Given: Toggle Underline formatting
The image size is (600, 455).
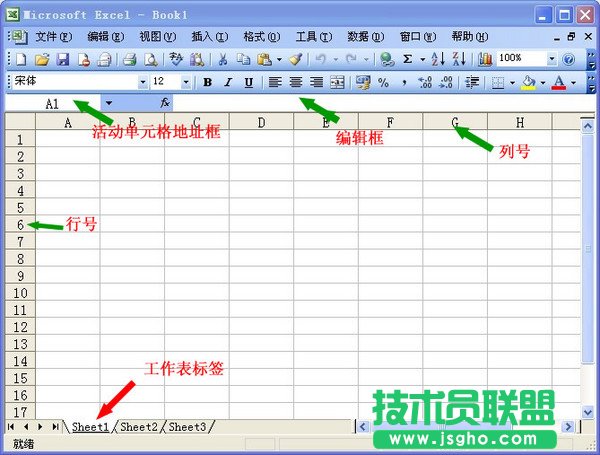Looking at the screenshot, I should 248,82.
